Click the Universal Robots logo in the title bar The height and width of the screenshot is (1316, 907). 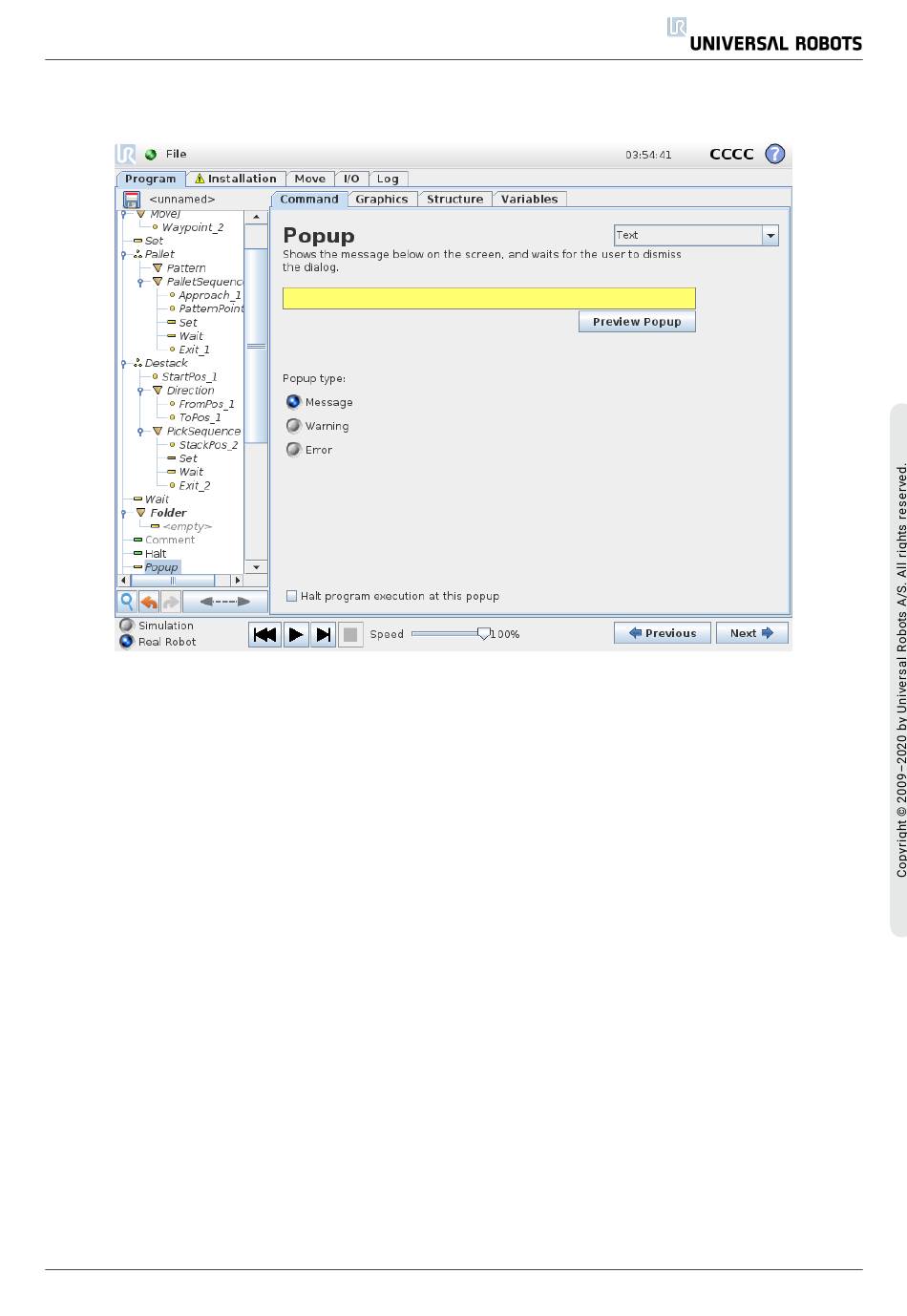pyautogui.click(x=126, y=154)
